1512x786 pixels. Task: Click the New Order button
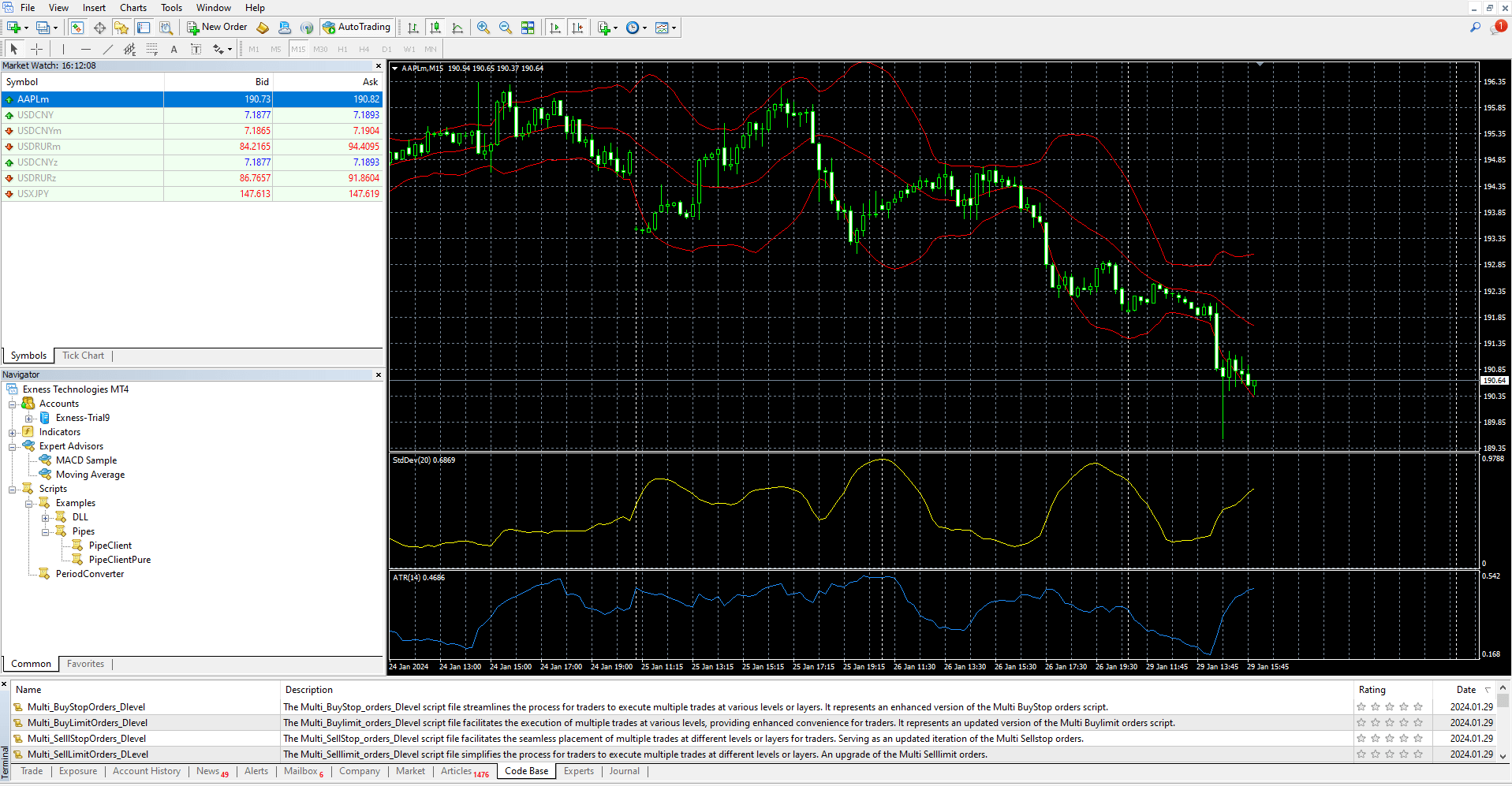[x=217, y=28]
